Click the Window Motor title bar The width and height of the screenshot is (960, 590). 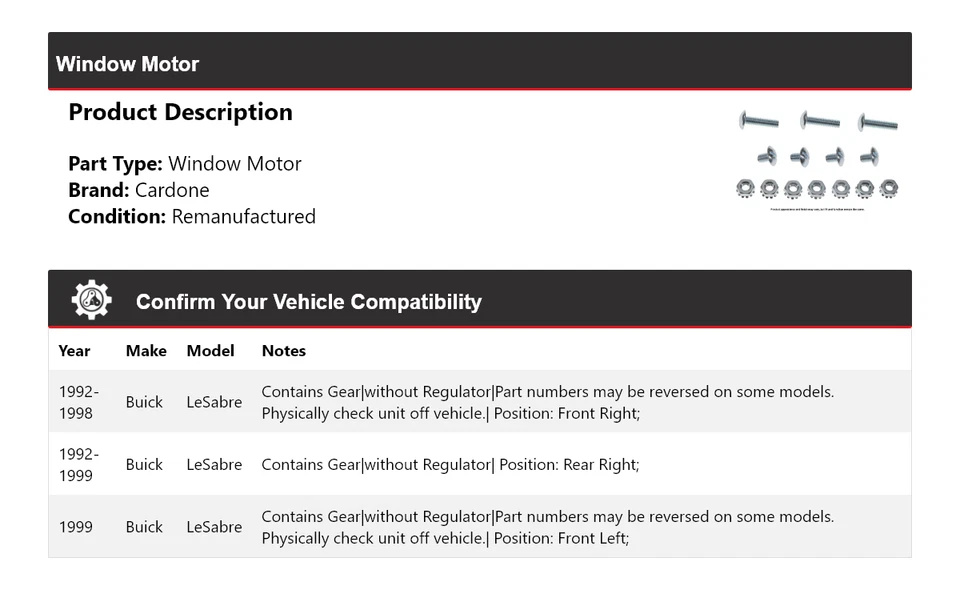tap(480, 64)
